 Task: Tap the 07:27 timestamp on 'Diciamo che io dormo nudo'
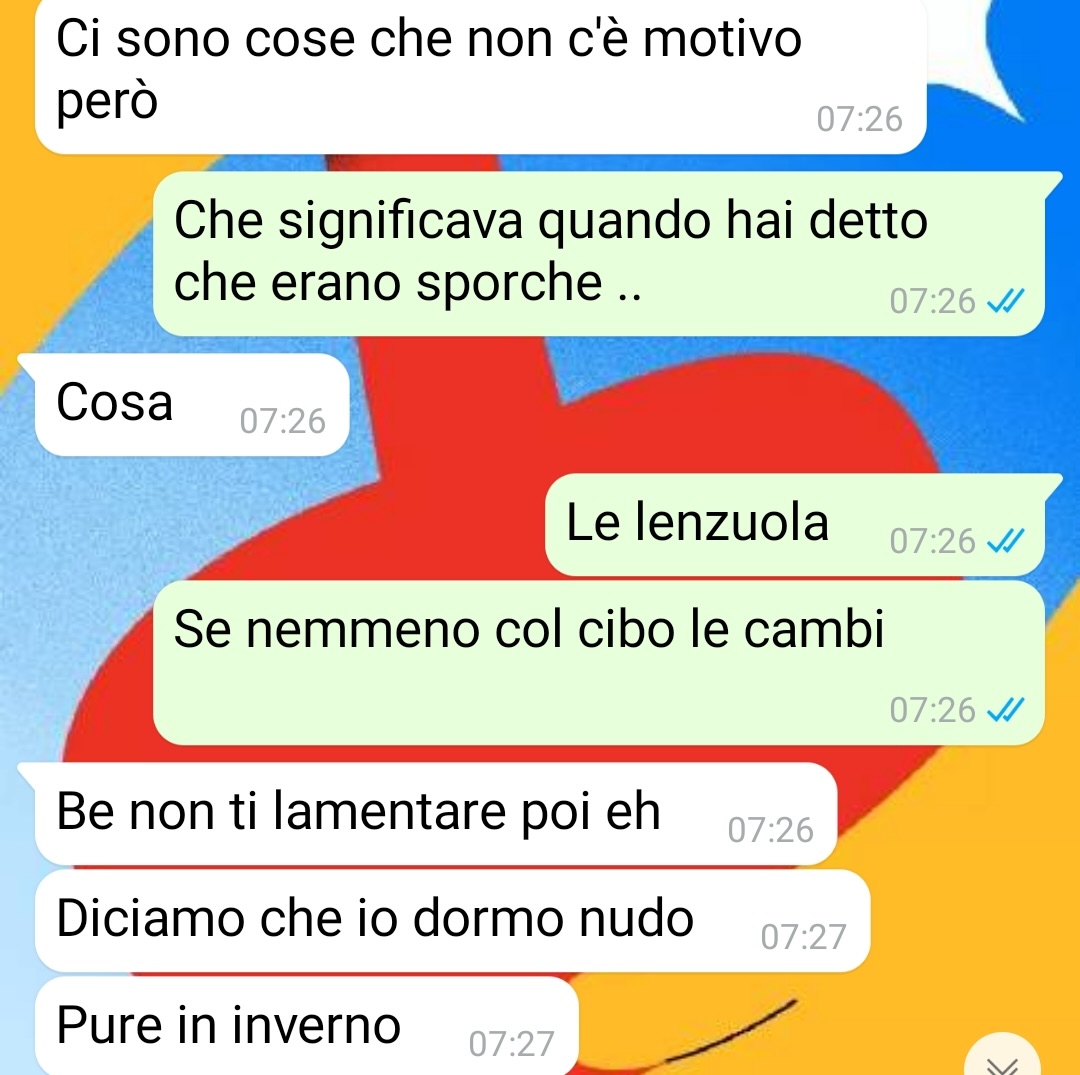point(803,937)
